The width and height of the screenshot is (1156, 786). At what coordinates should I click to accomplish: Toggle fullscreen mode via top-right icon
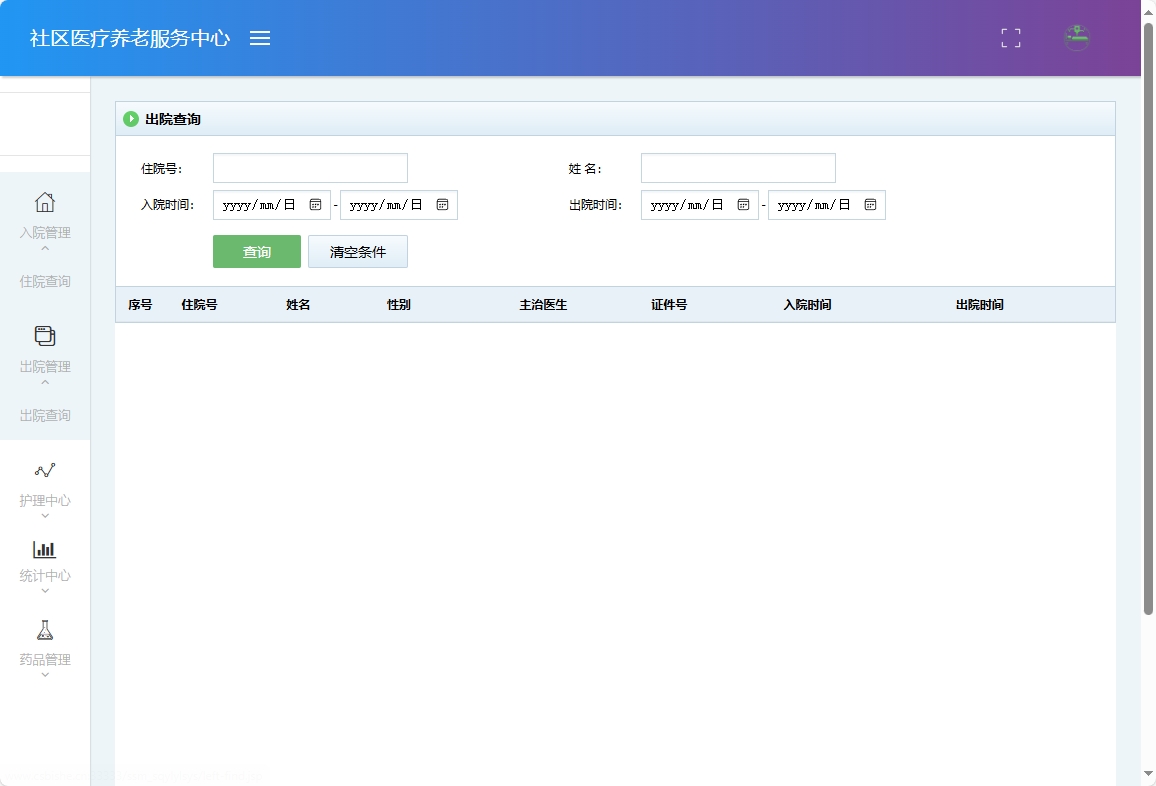click(x=1010, y=38)
